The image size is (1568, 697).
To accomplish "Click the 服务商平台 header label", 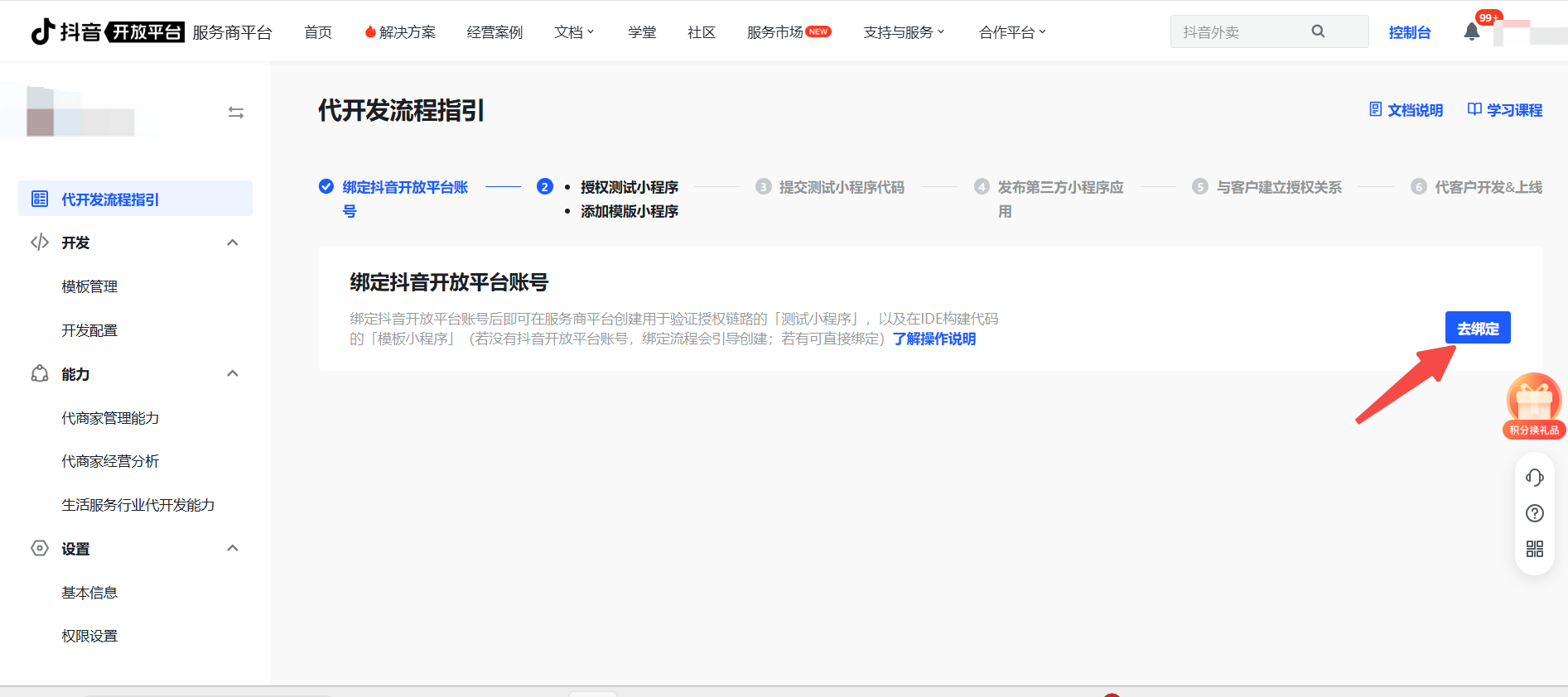I will click(232, 32).
